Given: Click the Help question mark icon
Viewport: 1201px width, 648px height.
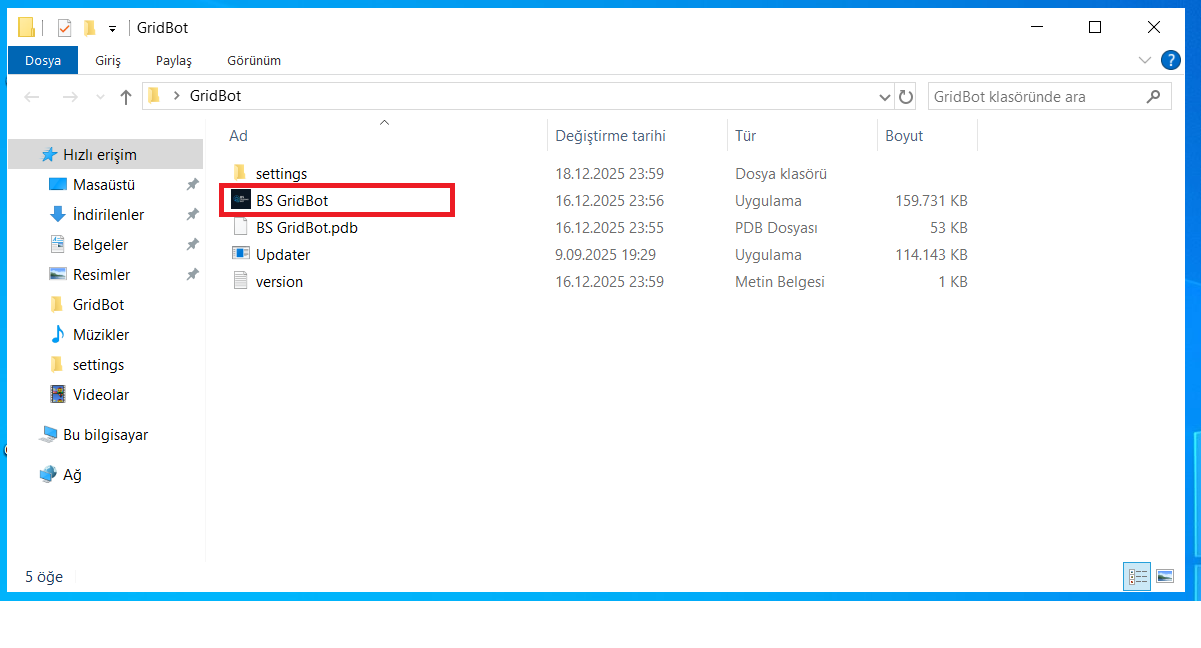Looking at the screenshot, I should click(1170, 60).
